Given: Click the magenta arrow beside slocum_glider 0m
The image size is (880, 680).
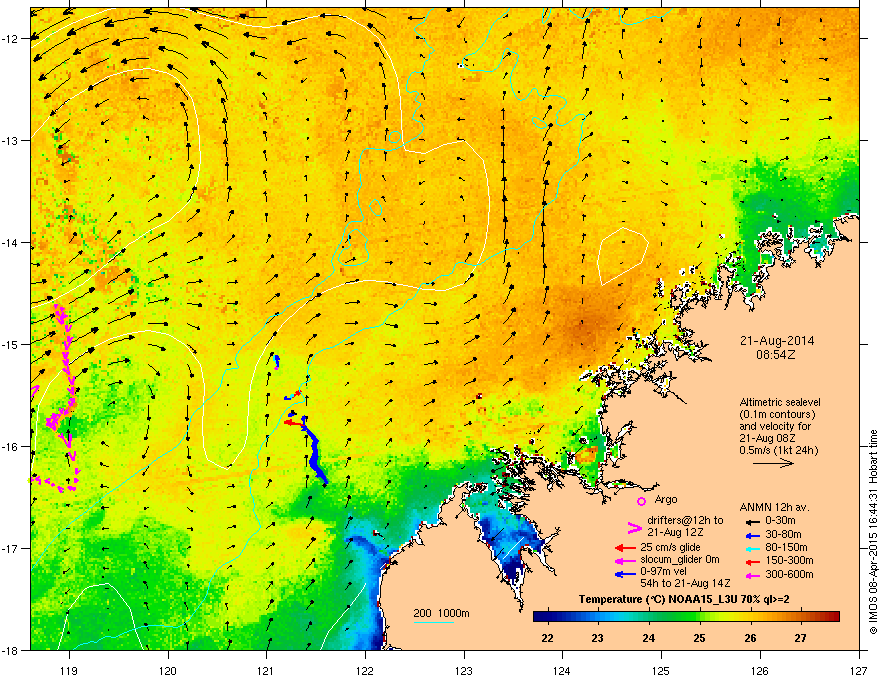Looking at the screenshot, I should pyautogui.click(x=625, y=560).
